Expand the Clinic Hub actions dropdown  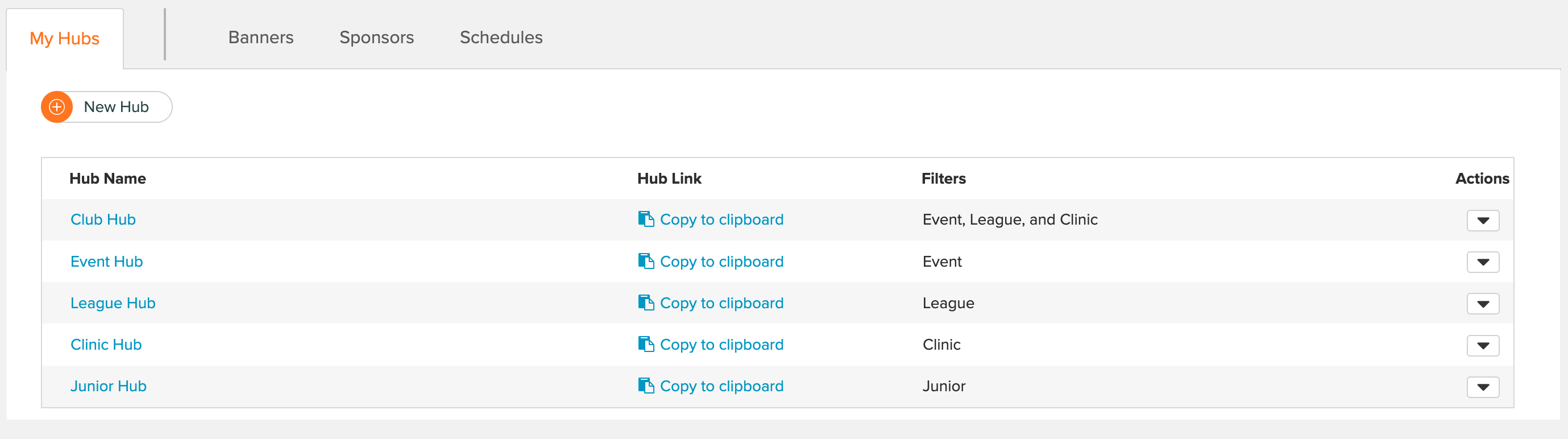1482,346
